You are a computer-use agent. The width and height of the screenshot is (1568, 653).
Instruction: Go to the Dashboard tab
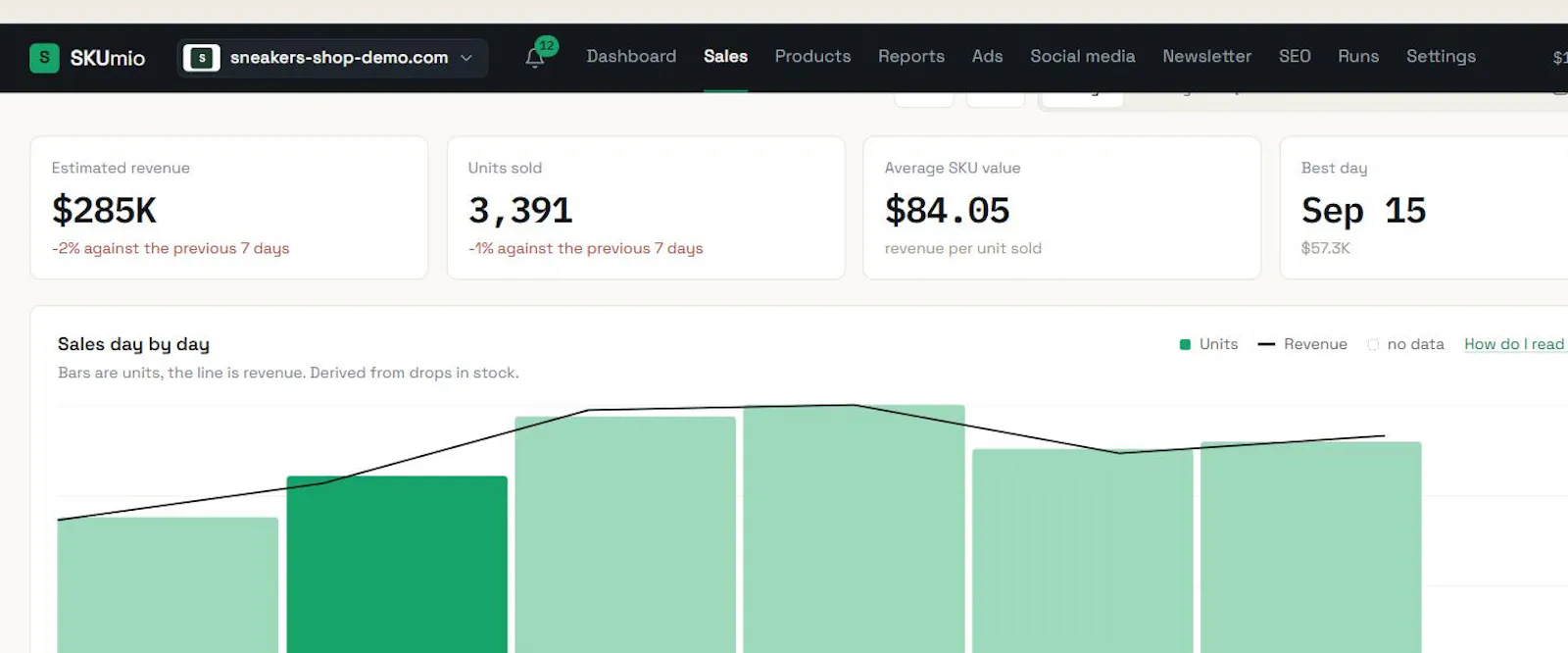click(x=631, y=57)
